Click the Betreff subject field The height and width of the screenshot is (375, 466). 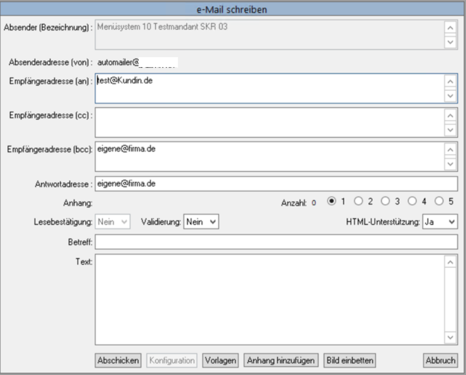coord(276,242)
